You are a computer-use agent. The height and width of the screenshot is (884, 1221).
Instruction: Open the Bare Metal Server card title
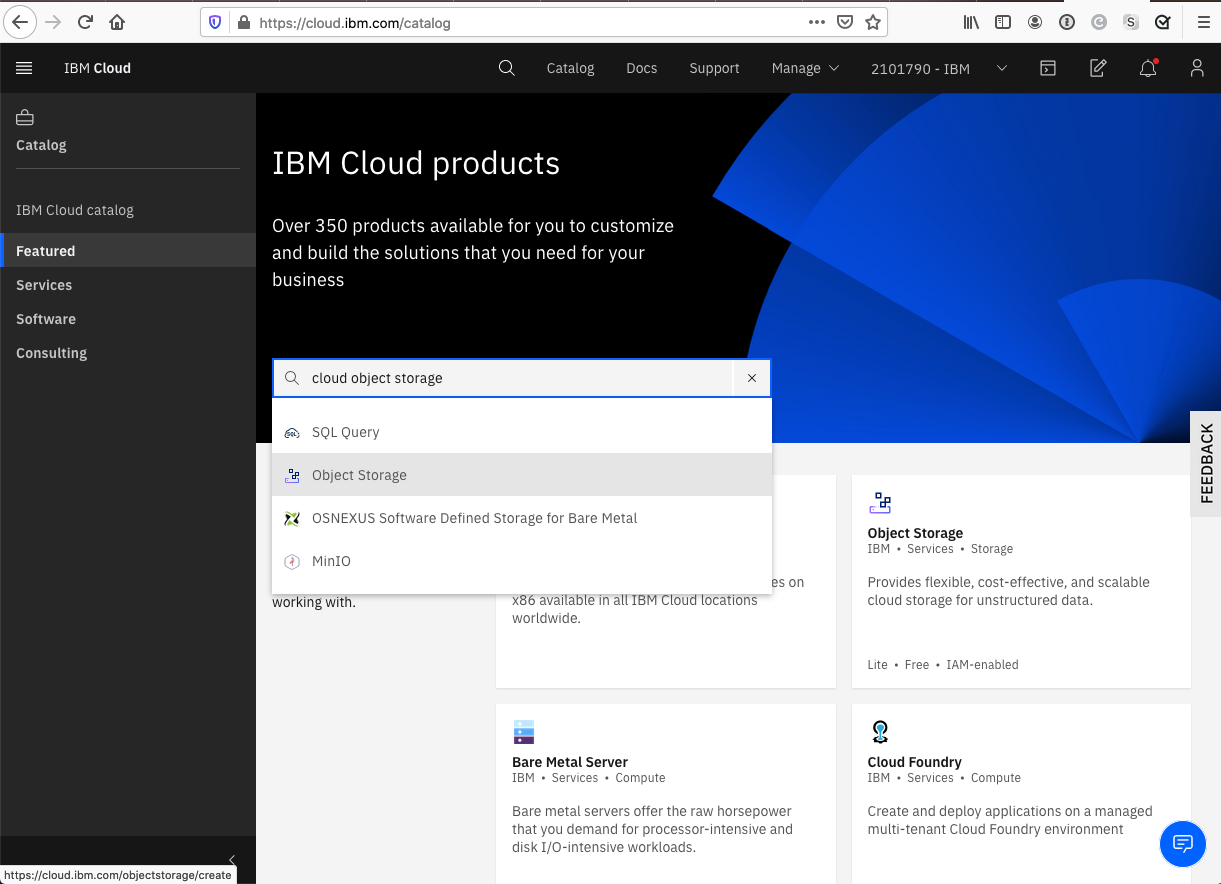point(570,762)
